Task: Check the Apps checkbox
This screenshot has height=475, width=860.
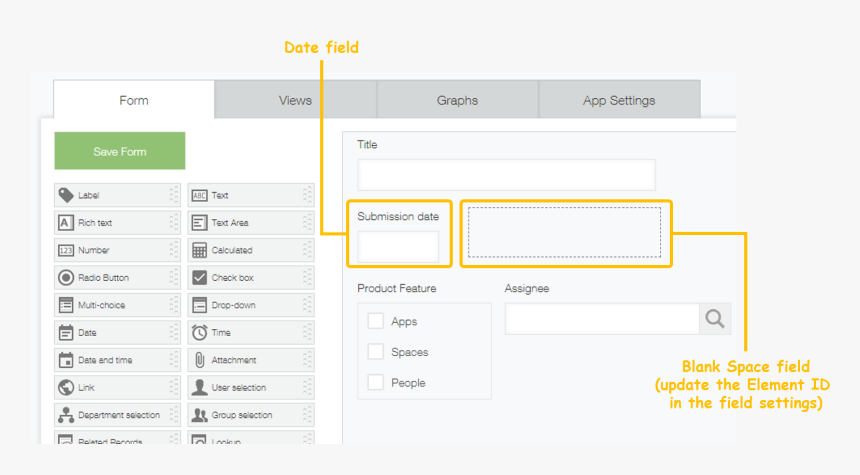Action: [376, 321]
